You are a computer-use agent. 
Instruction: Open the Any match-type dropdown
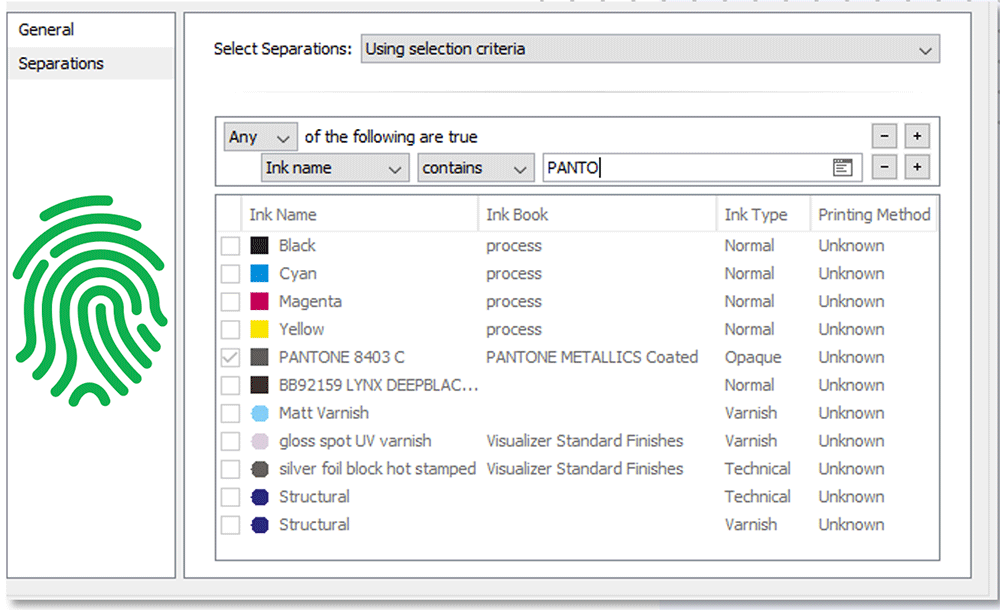[x=261, y=137]
